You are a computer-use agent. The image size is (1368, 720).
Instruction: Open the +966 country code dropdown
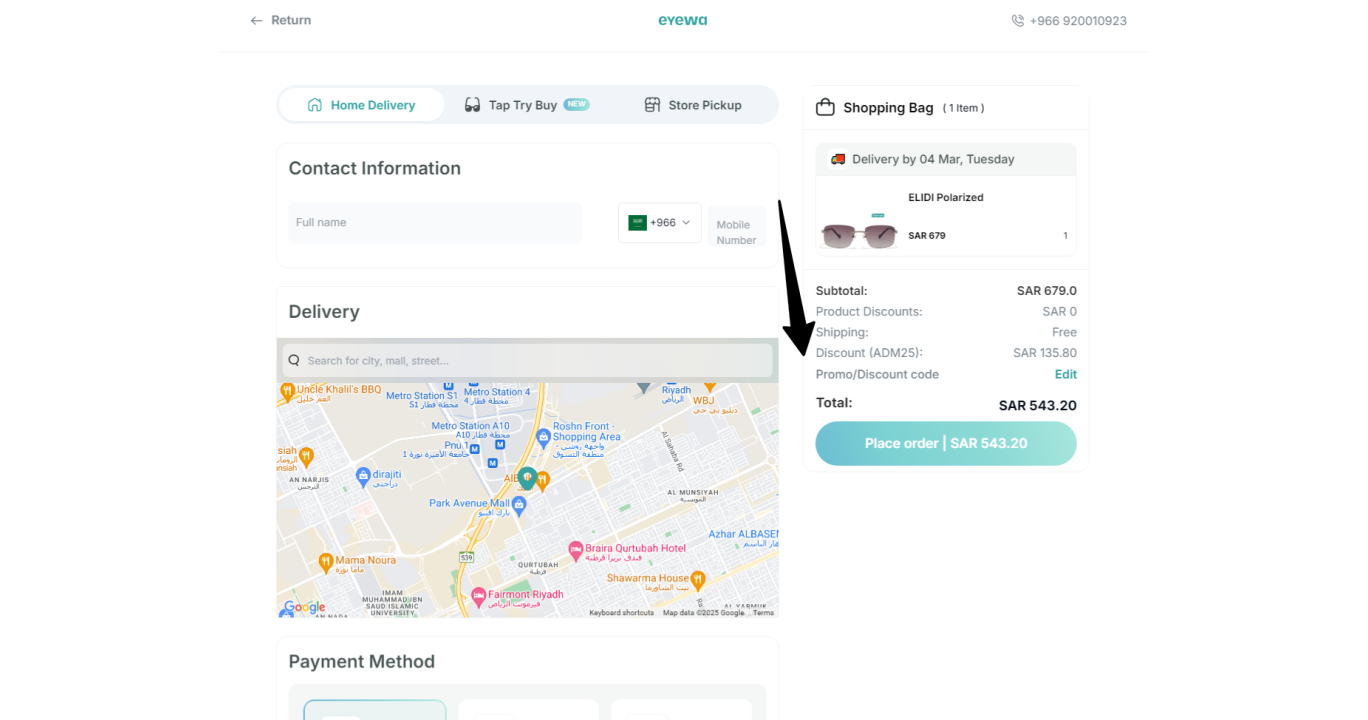660,223
